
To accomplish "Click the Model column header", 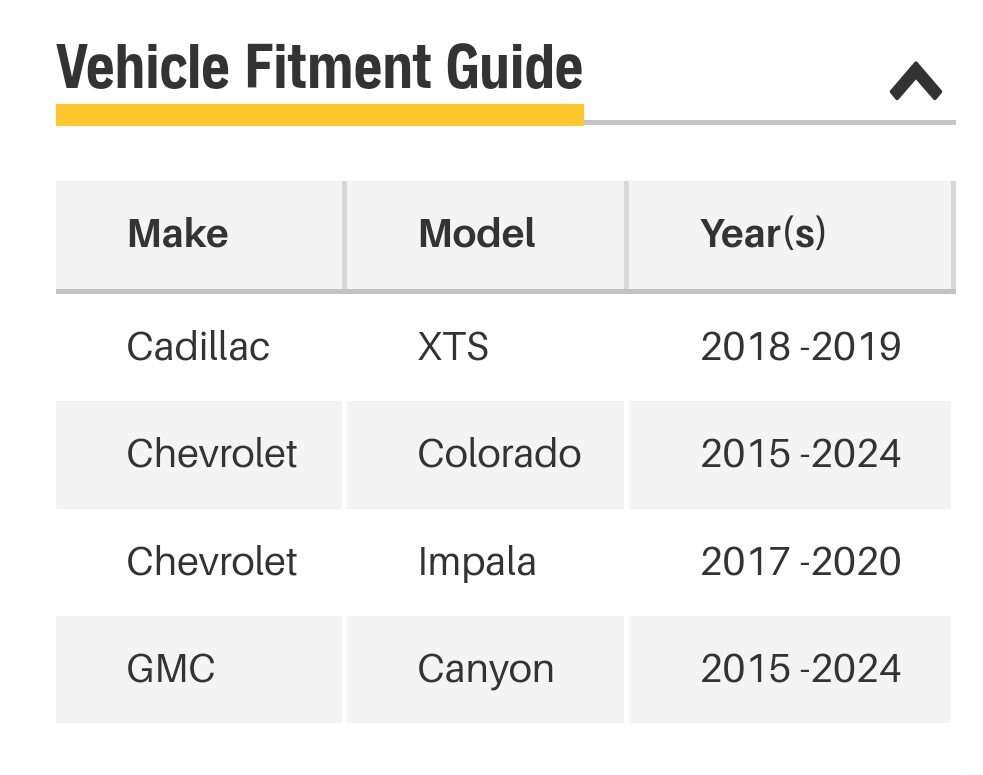I will tap(477, 234).
